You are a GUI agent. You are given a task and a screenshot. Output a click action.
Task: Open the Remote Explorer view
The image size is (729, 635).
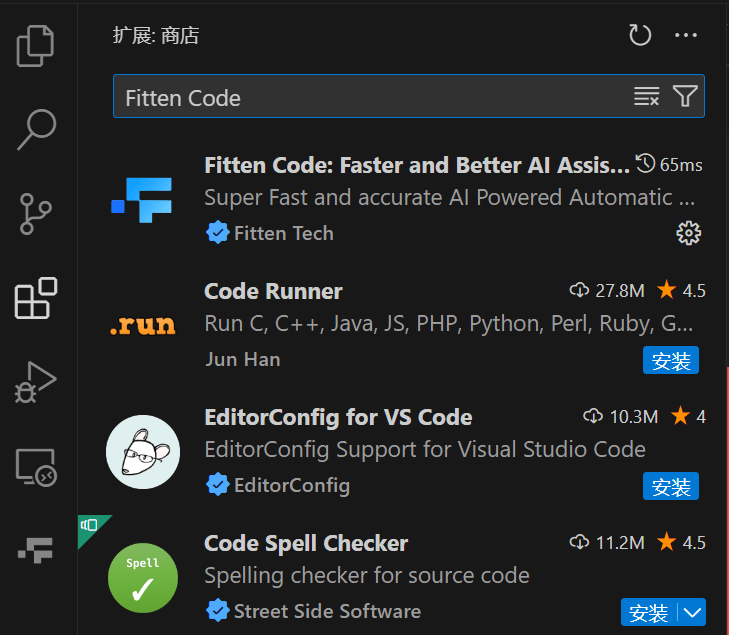click(36, 467)
